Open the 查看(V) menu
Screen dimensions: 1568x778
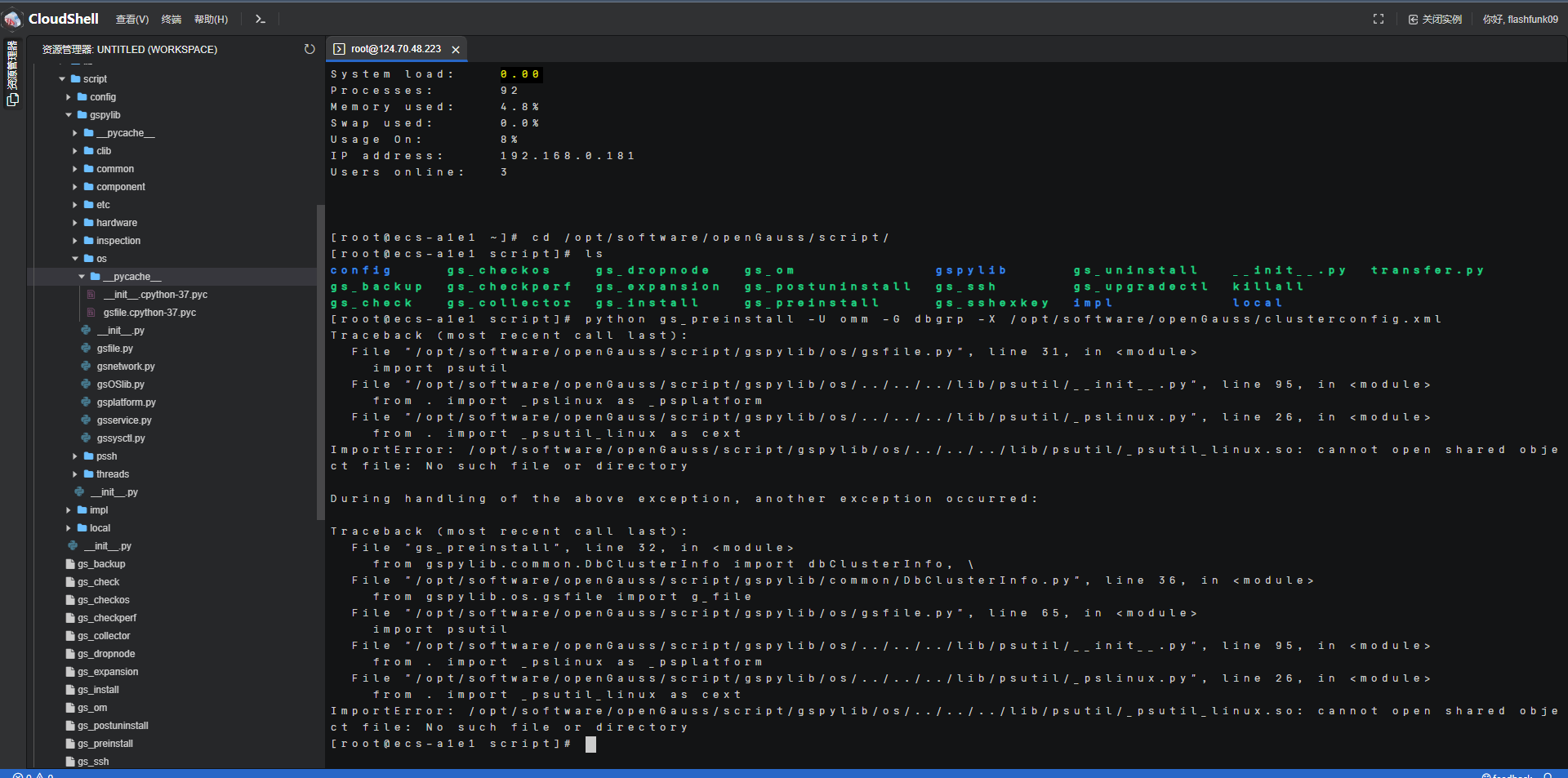132,19
